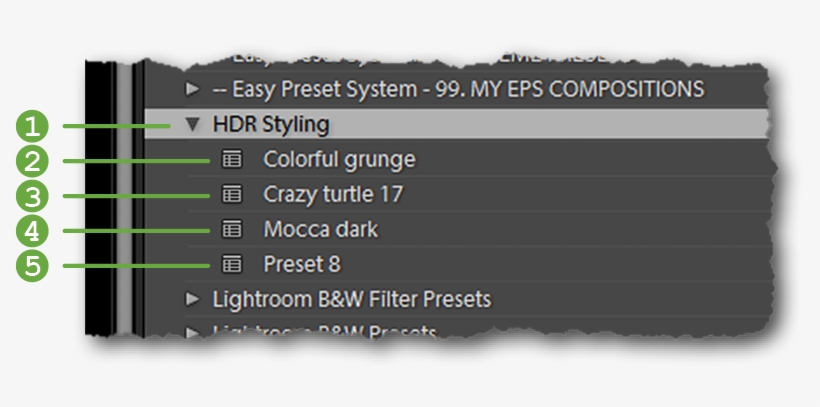820x407 pixels.
Task: Collapse the HDR Styling preset folder arrow
Action: click(x=193, y=125)
